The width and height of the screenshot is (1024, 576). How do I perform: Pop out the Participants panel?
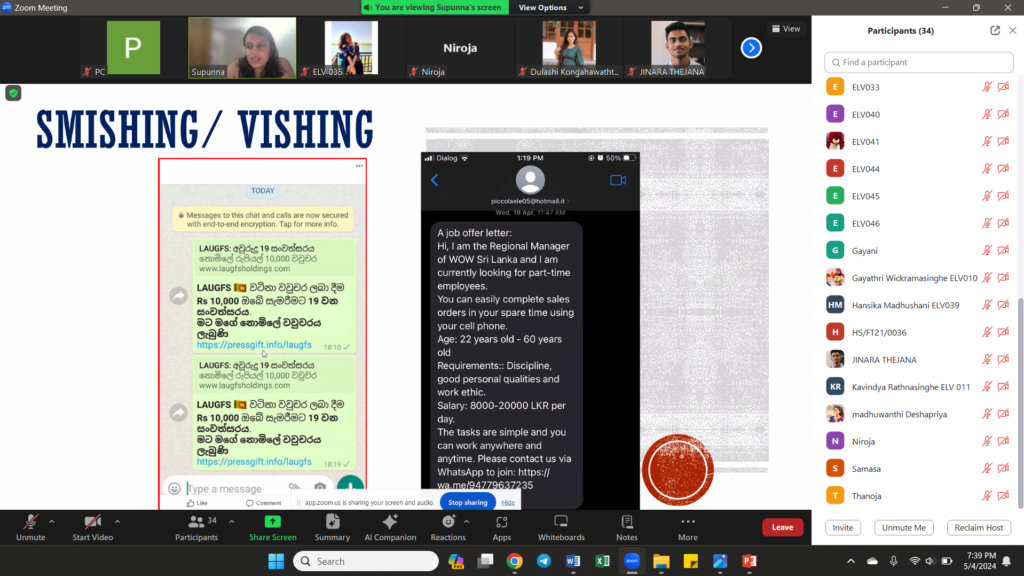click(995, 31)
